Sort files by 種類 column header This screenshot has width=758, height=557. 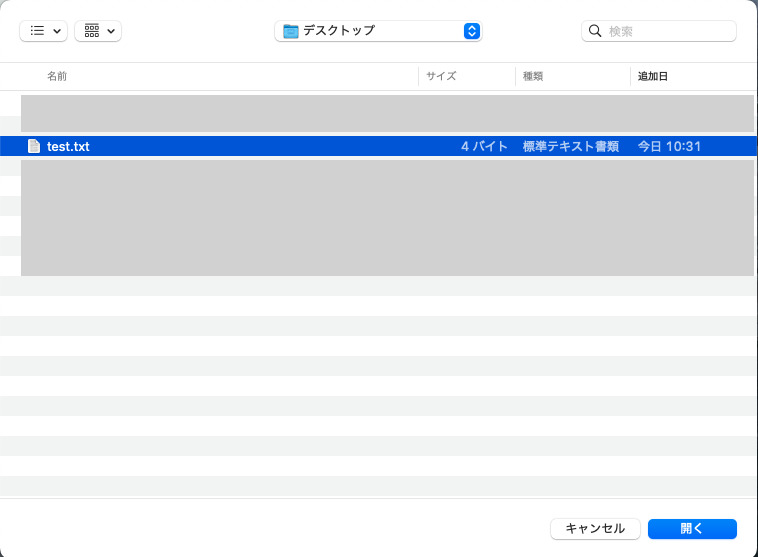(x=533, y=76)
